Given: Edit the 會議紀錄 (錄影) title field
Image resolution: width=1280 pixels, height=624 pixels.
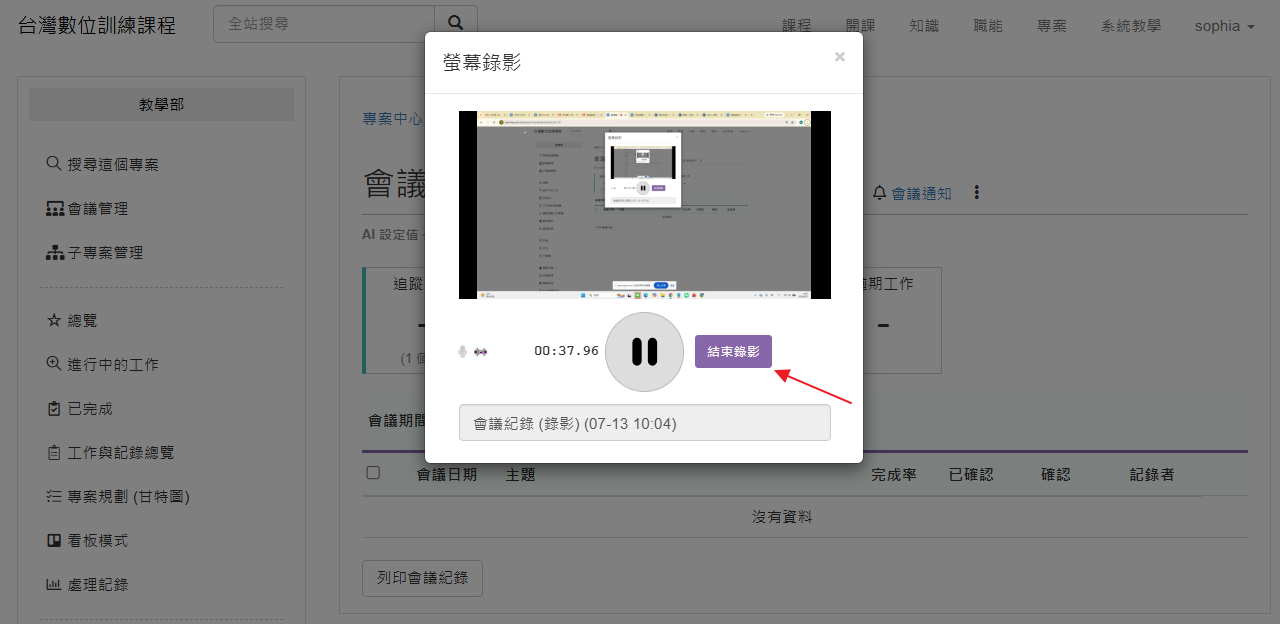Looking at the screenshot, I should [x=645, y=423].
